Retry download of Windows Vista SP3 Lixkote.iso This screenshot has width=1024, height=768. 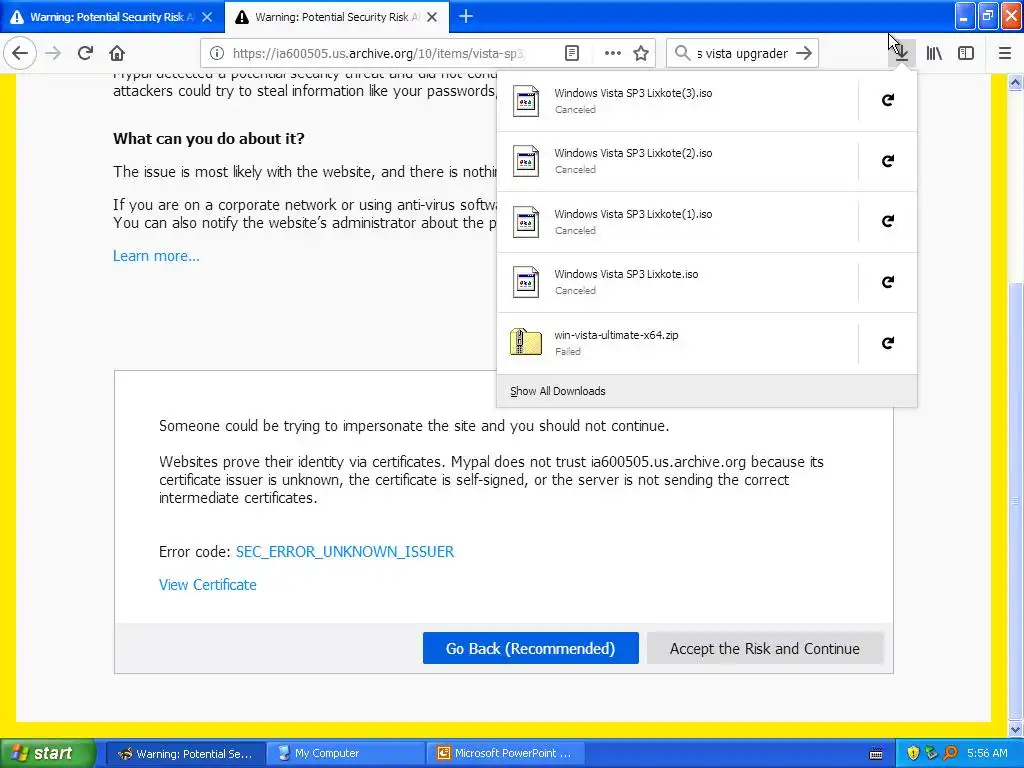[888, 282]
